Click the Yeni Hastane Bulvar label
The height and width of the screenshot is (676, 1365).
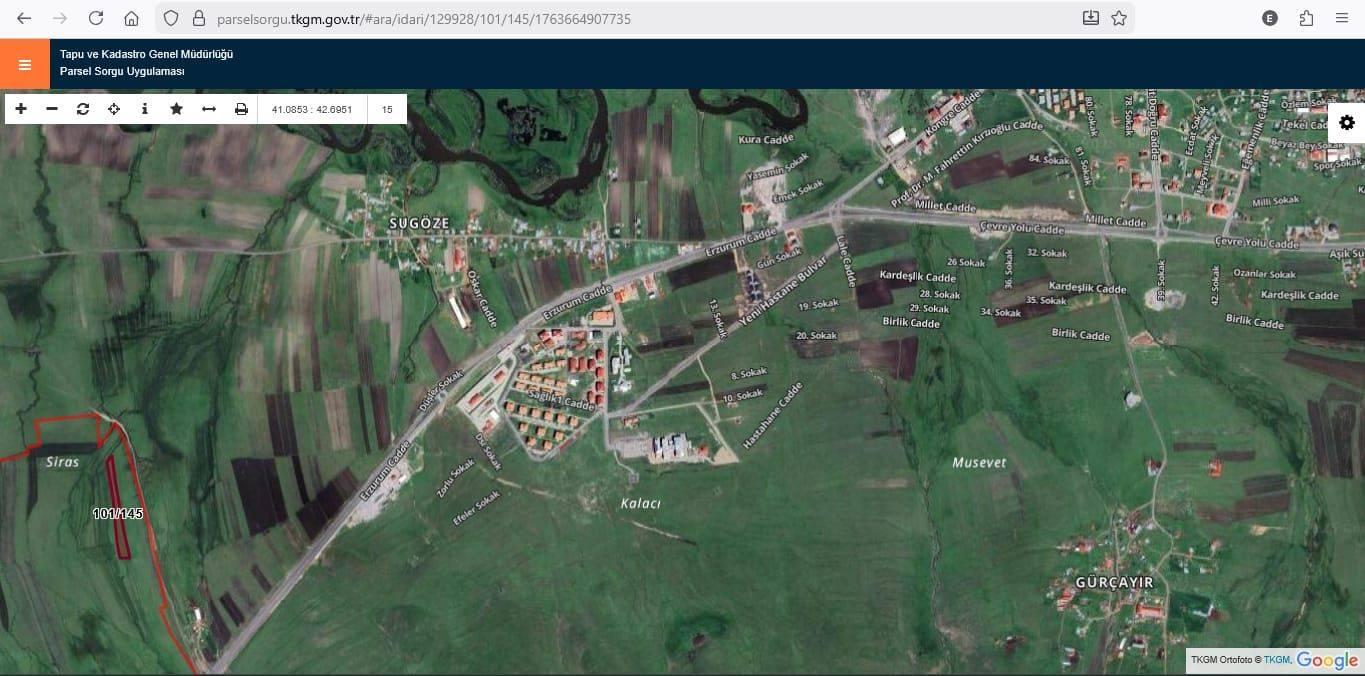(783, 293)
